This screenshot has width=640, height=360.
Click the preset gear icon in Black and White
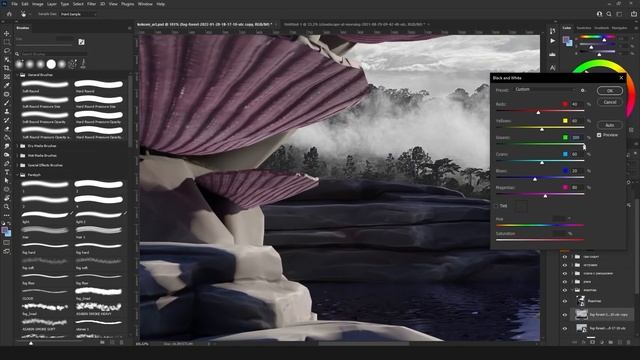[x=582, y=90]
